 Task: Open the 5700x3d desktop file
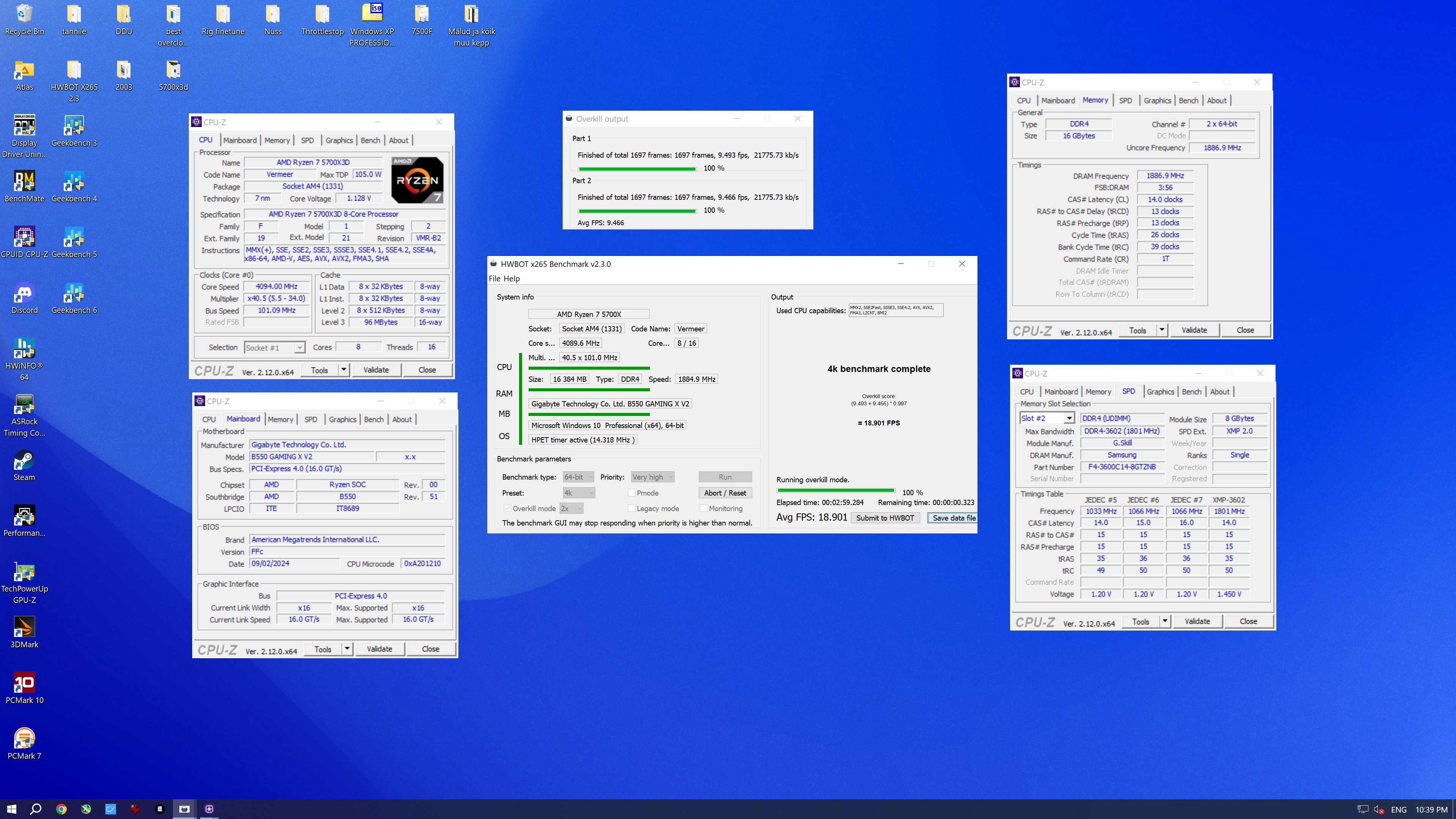pyautogui.click(x=173, y=76)
